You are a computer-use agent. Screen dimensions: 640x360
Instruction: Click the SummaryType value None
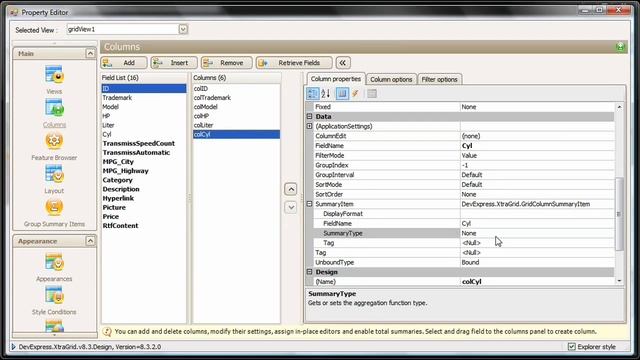coord(537,233)
